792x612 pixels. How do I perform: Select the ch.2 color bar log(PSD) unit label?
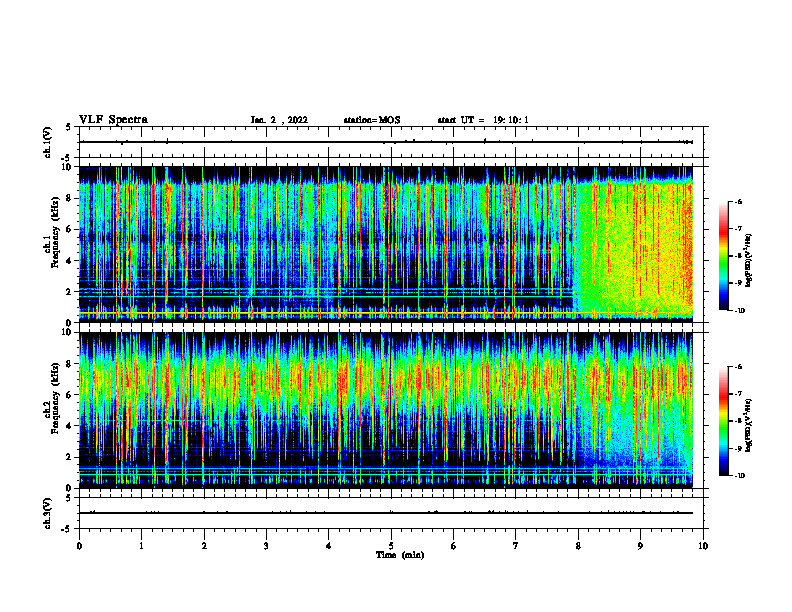(749, 426)
